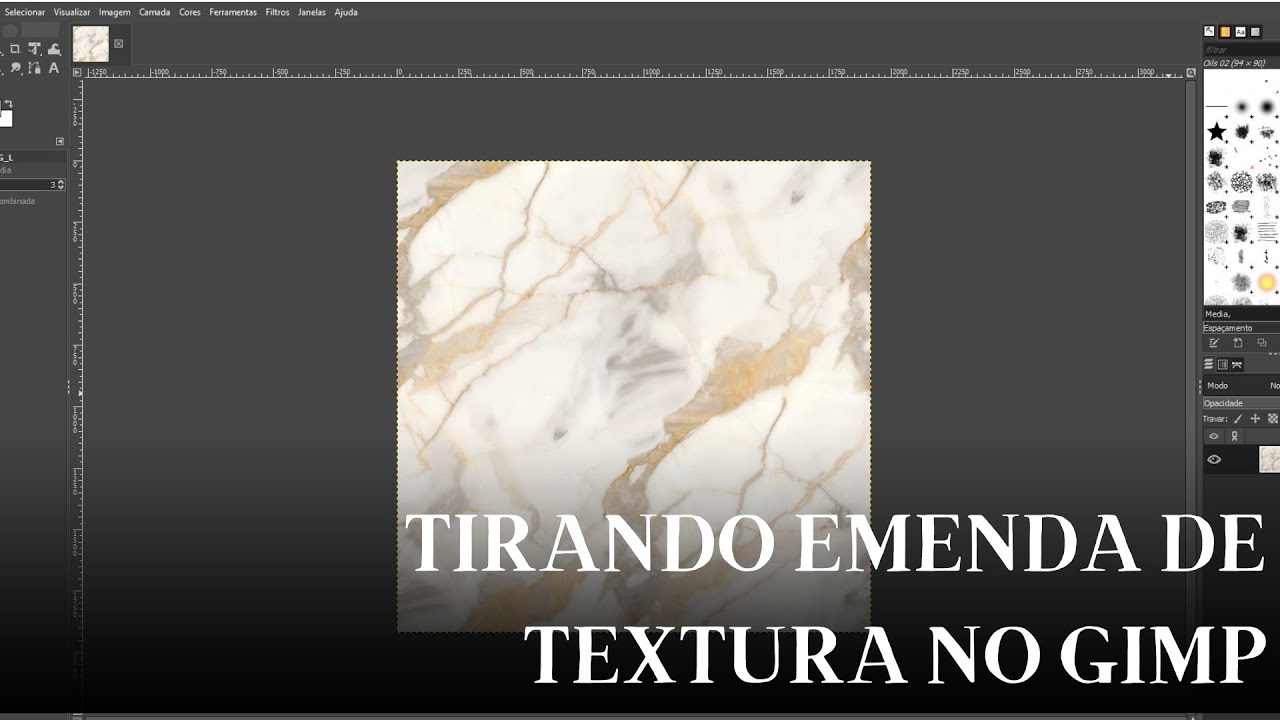Select the stacked horizontal lines brush
Screen dimensions: 1280x720
[x=1267, y=232]
